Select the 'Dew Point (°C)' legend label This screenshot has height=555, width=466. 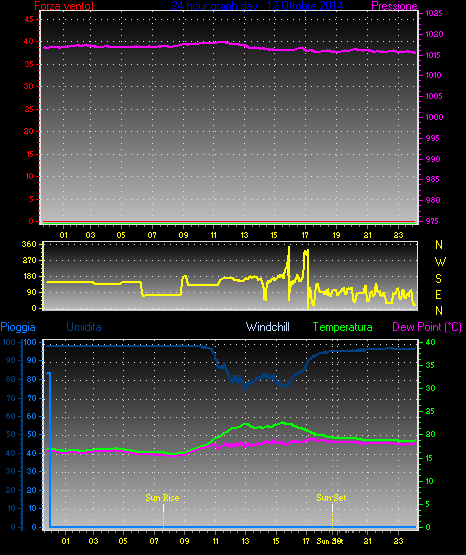coord(427,327)
